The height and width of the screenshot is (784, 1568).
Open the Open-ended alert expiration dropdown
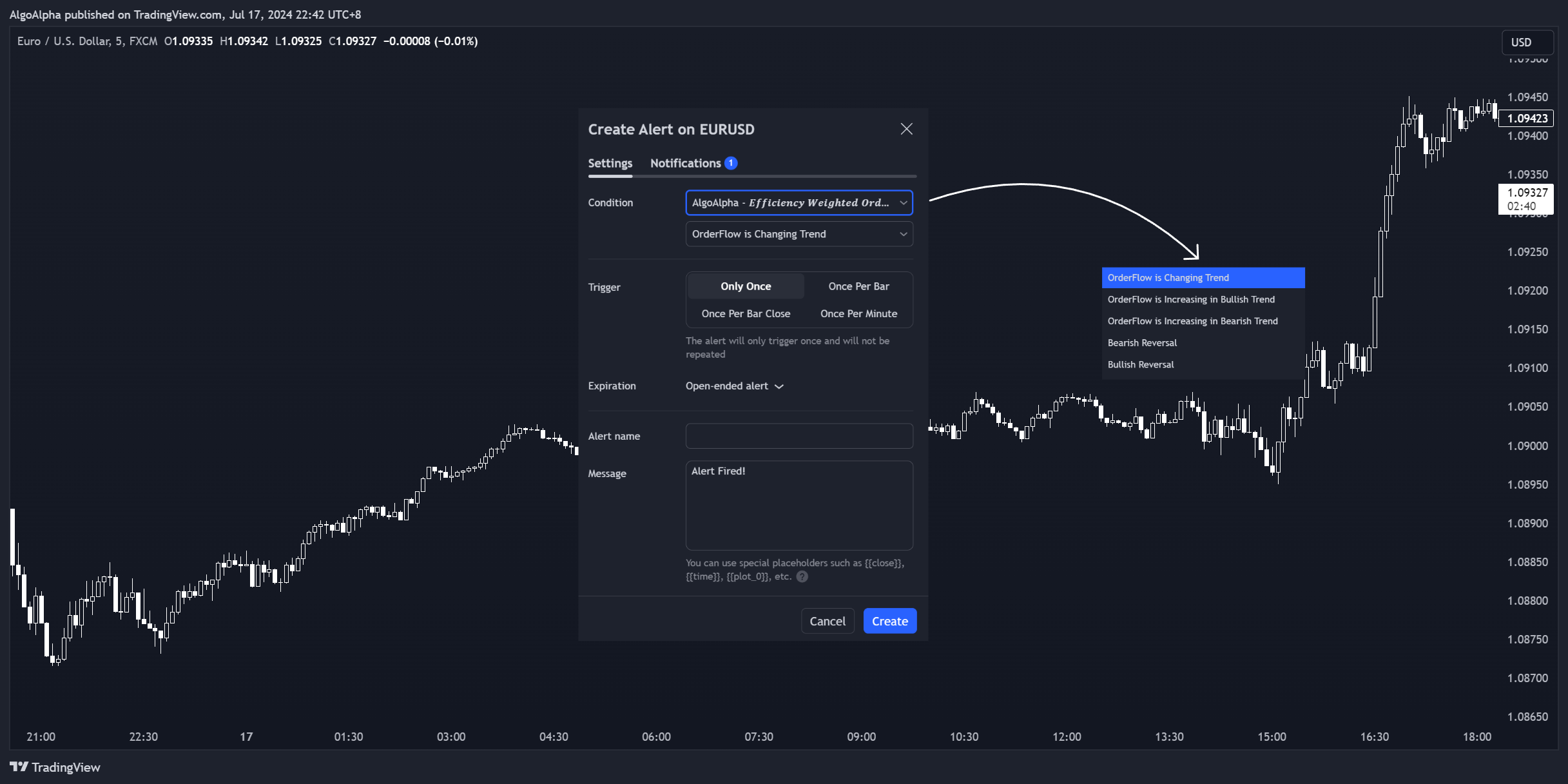pos(734,386)
